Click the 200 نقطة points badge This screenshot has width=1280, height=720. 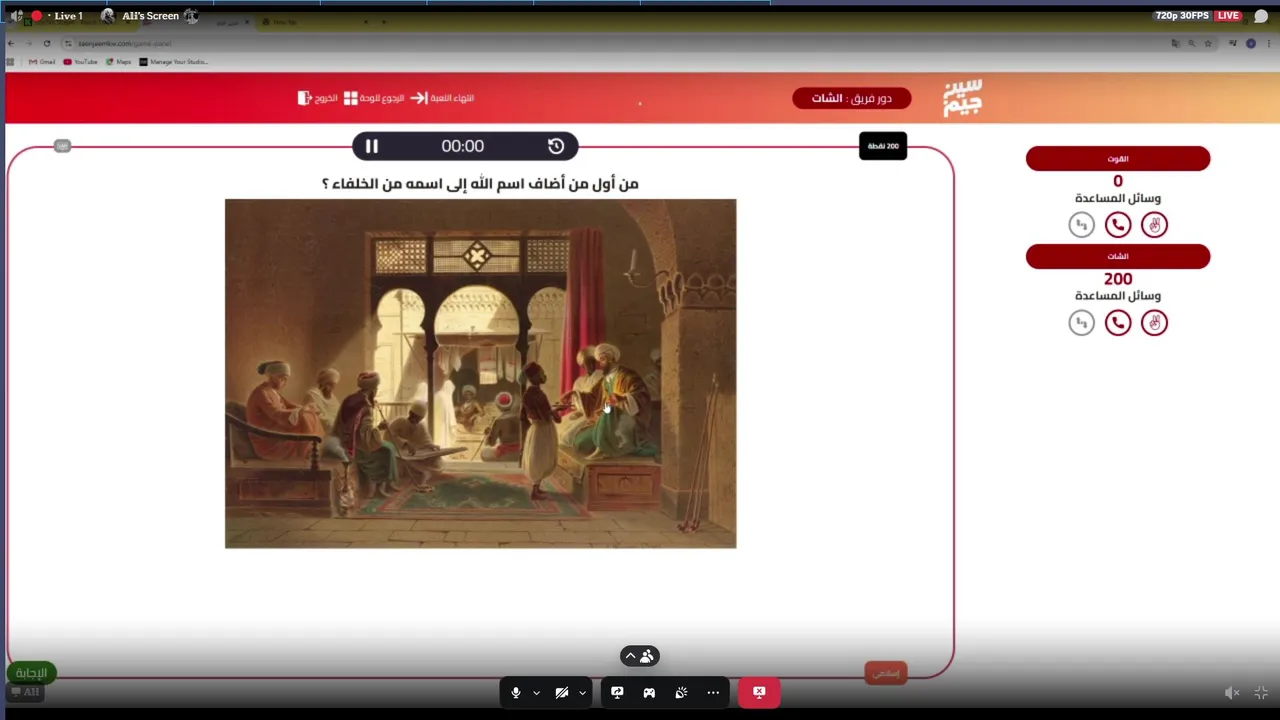tap(883, 146)
